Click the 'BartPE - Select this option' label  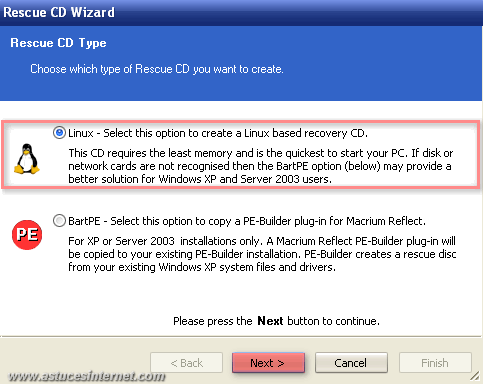coord(247,221)
